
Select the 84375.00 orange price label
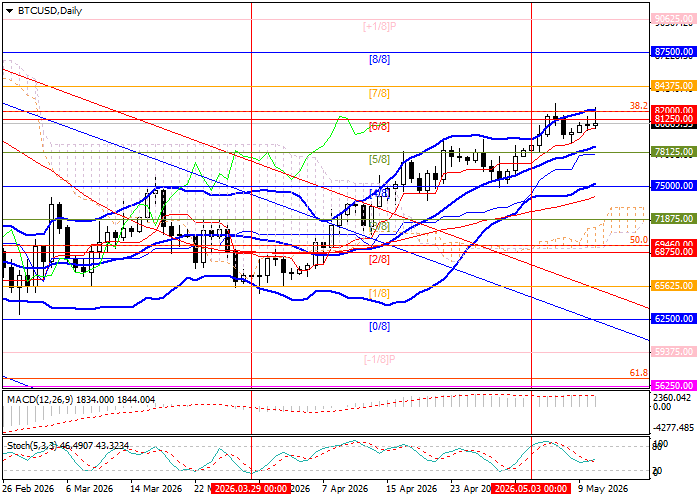click(674, 86)
